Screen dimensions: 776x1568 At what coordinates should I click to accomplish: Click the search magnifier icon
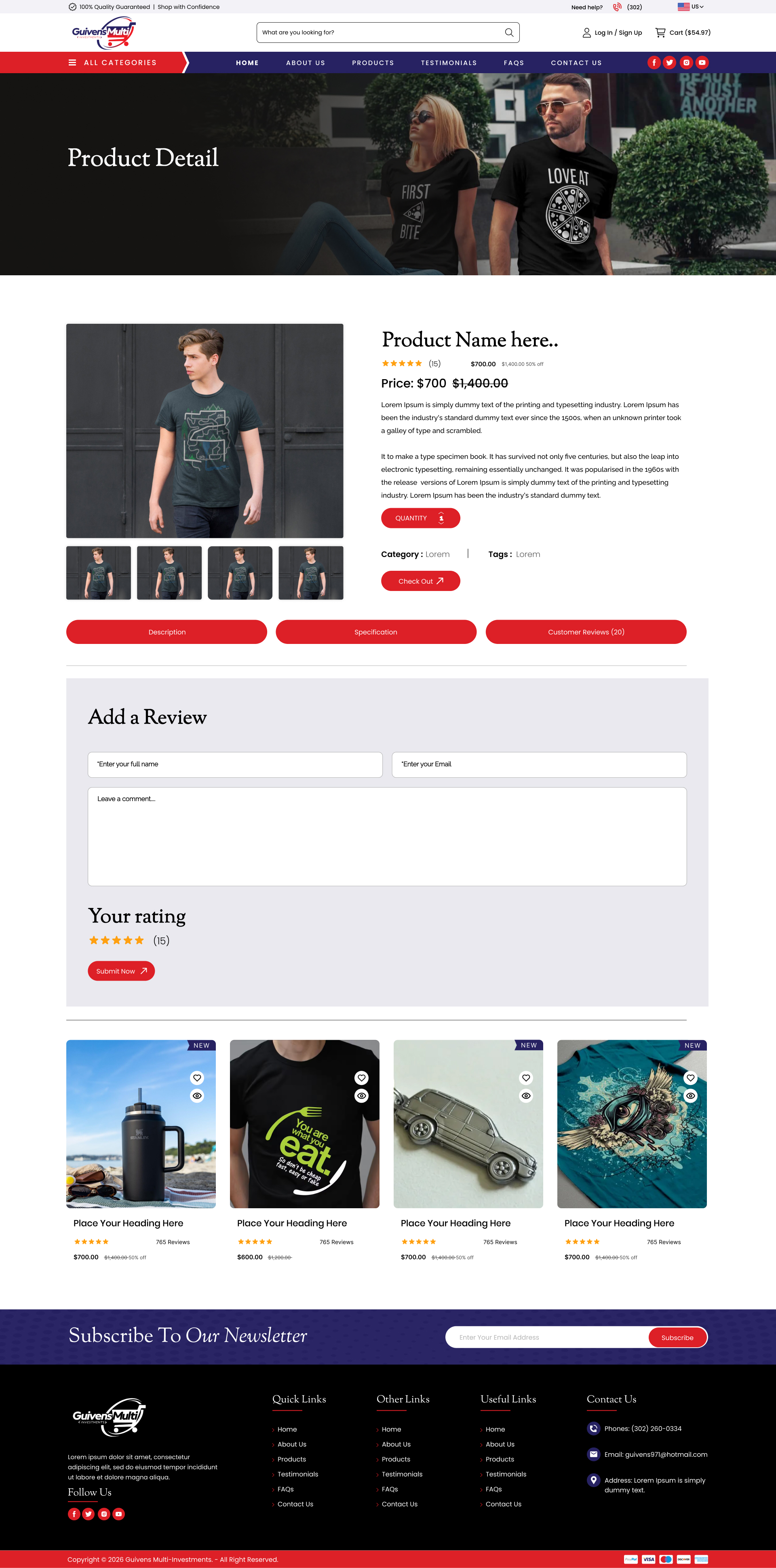pyautogui.click(x=509, y=33)
